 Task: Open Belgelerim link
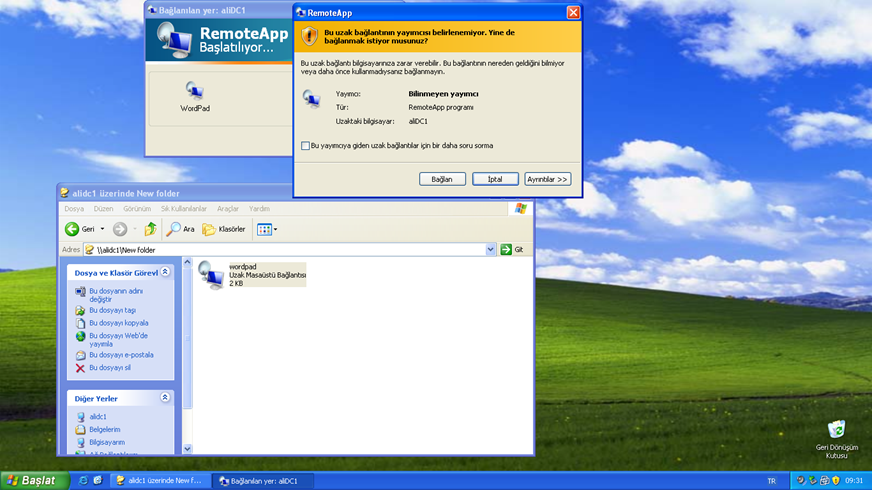click(x=105, y=429)
